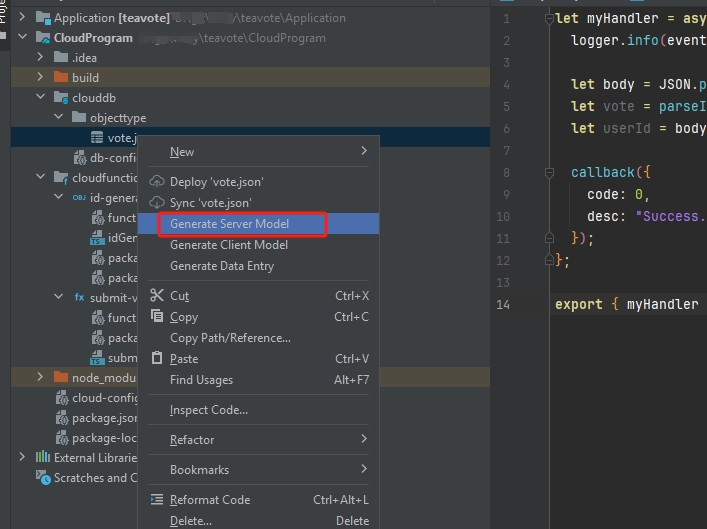The width and height of the screenshot is (707, 529).
Task: Click the Application module icon
Action: tap(43, 18)
